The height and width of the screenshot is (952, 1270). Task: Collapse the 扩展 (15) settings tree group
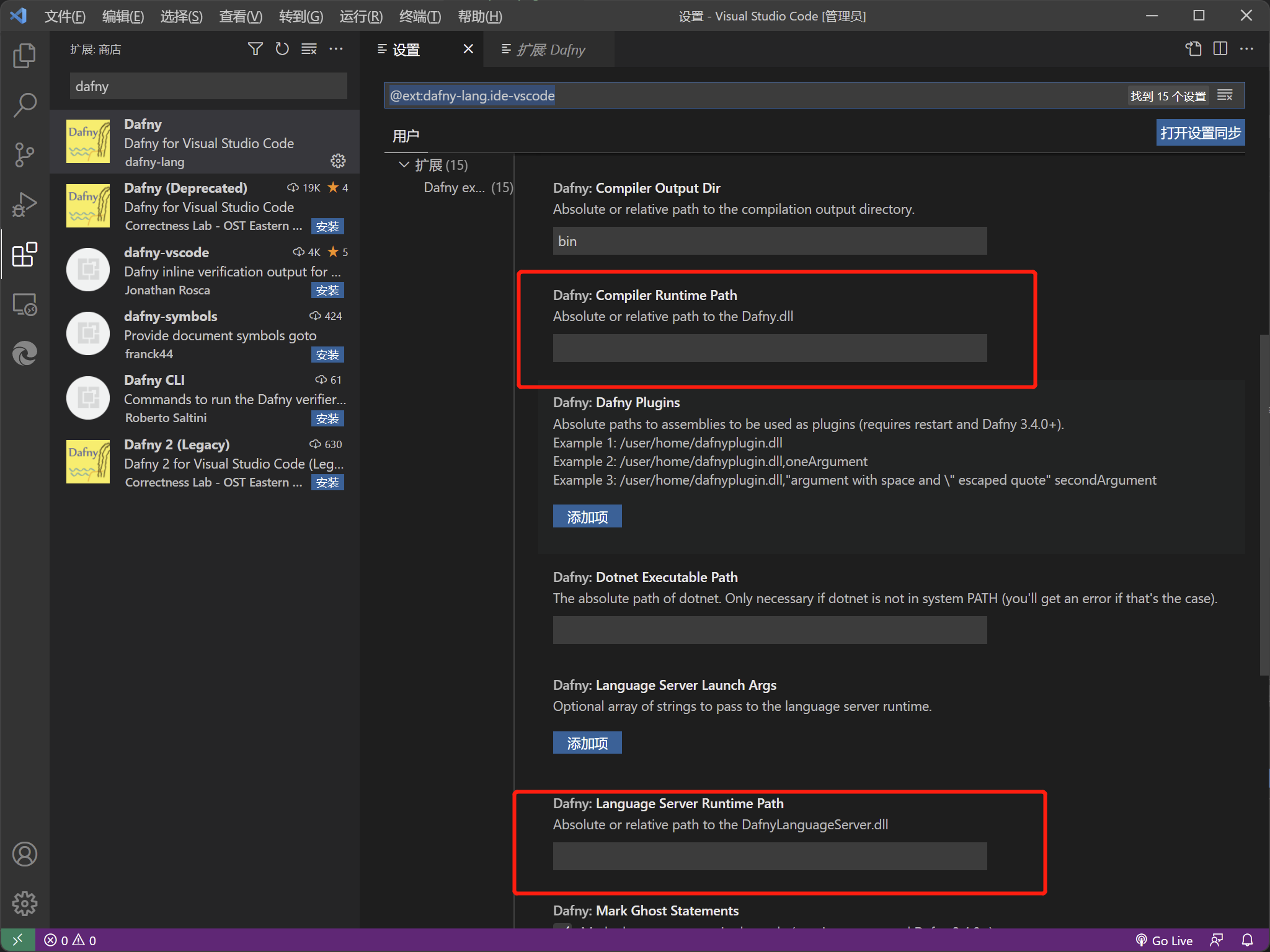tap(404, 165)
